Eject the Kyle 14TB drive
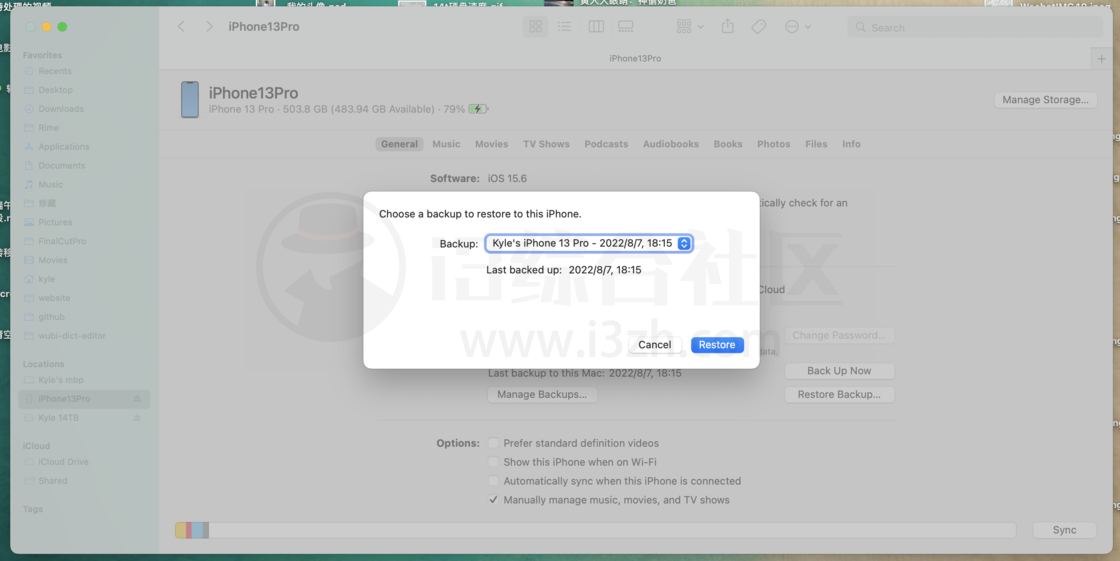This screenshot has height=561, width=1120. point(137,418)
